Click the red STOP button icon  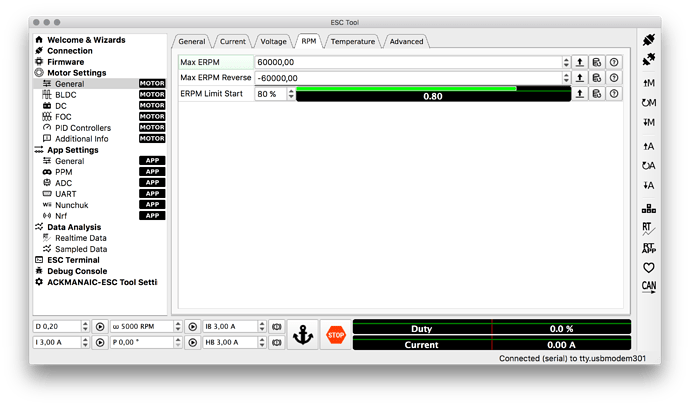coord(335,335)
